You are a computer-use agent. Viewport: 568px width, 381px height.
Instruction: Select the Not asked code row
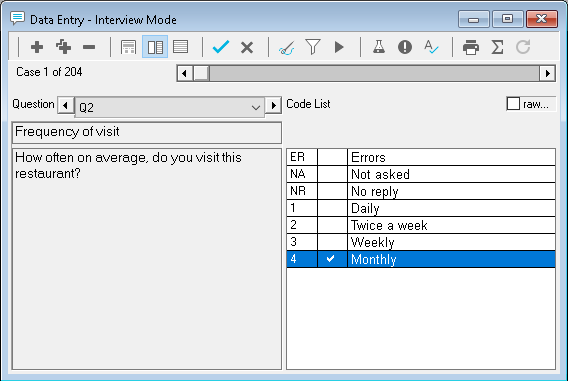[x=421, y=174]
